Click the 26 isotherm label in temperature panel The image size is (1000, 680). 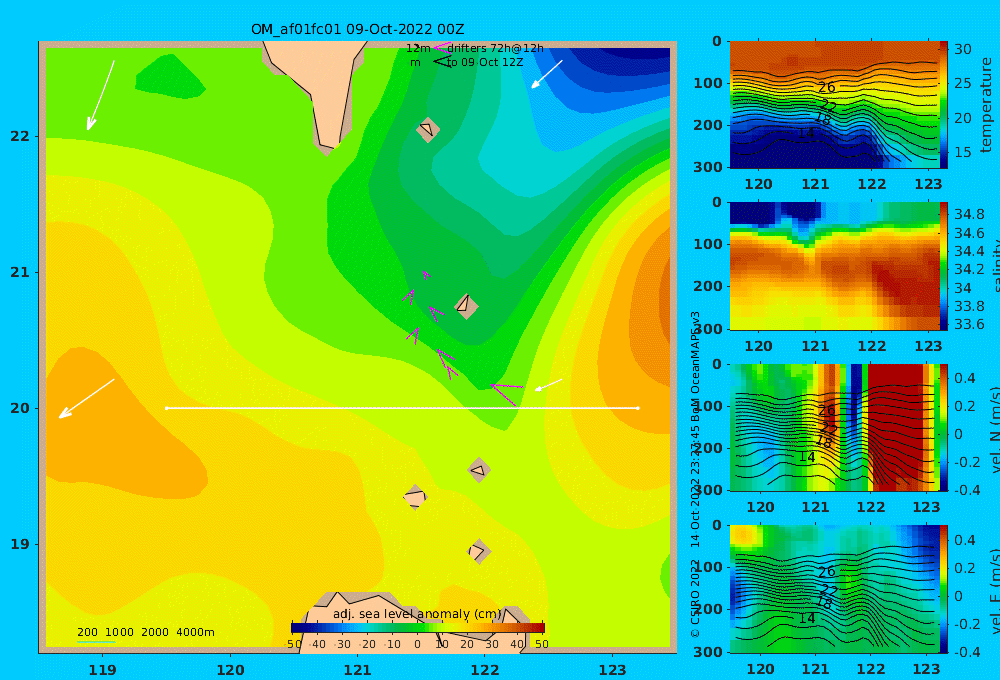(827, 87)
